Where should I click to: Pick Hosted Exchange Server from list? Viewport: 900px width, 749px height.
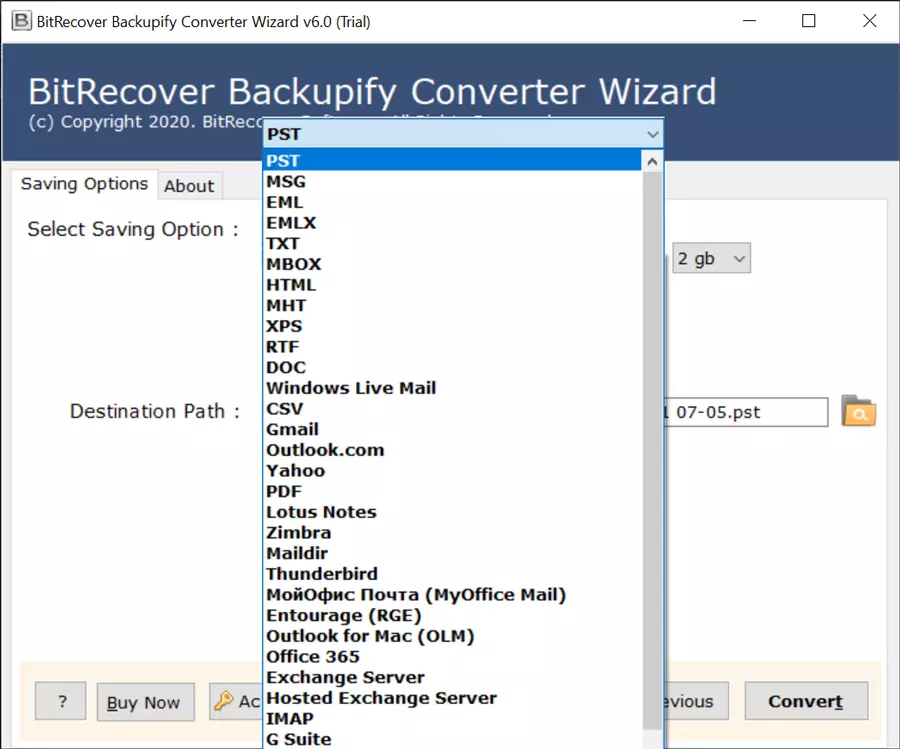click(452, 698)
